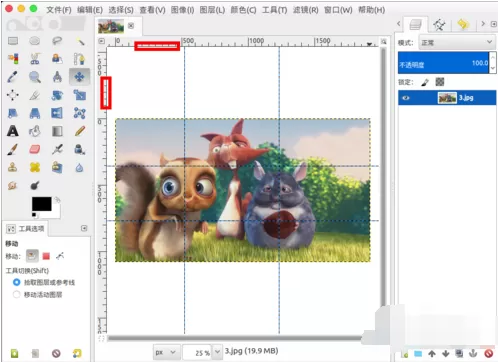
Task: Select the Move tool in toolbox
Action: point(80,77)
